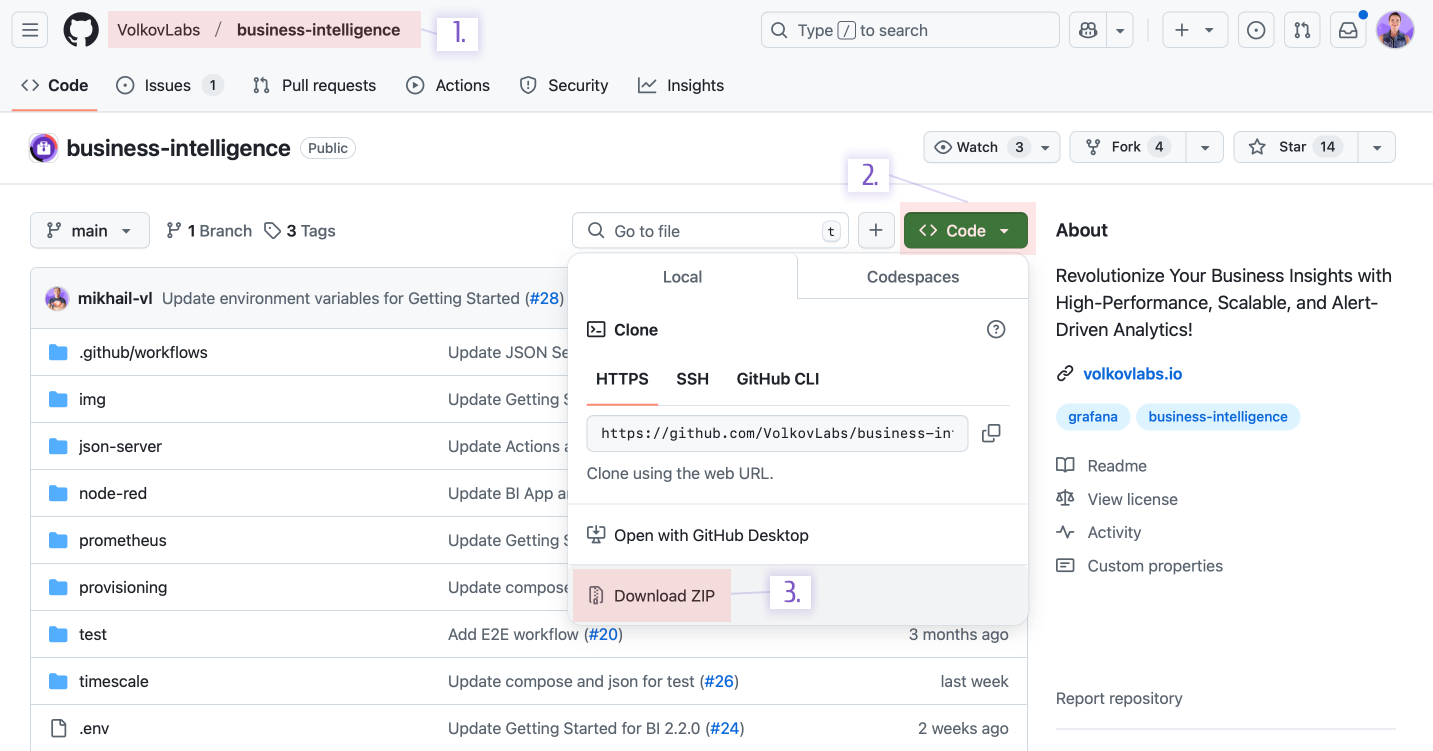Open the Copilot chat icon

(1088, 30)
